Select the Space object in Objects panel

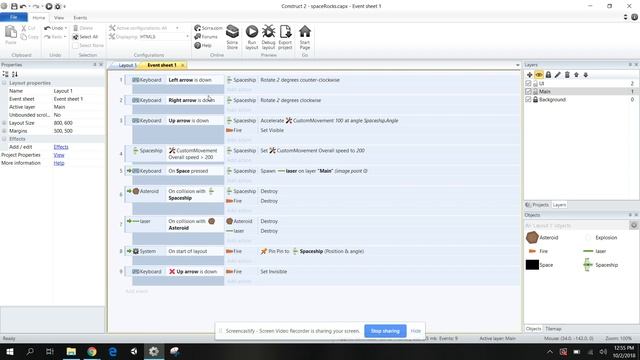tap(539, 265)
